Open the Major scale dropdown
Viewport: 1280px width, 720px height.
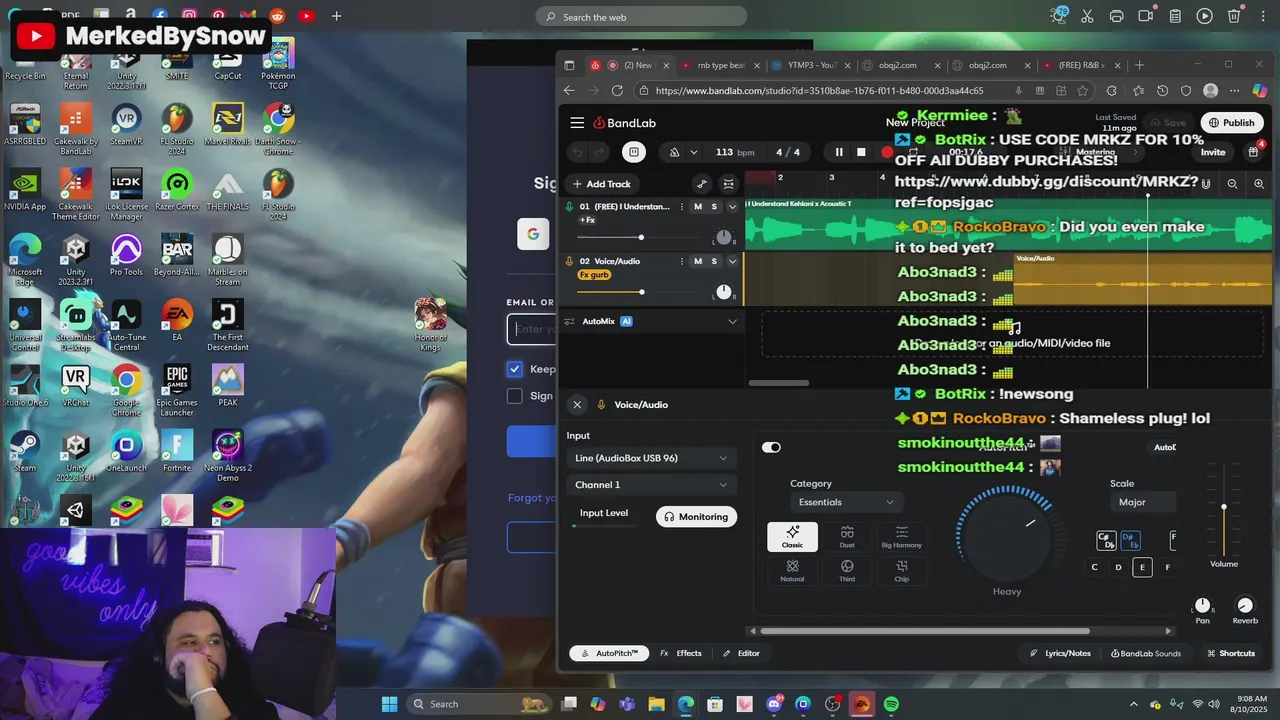pos(1142,502)
